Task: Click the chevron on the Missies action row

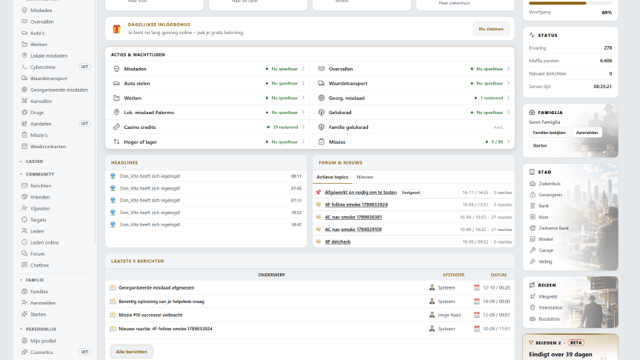Action: coord(508,142)
